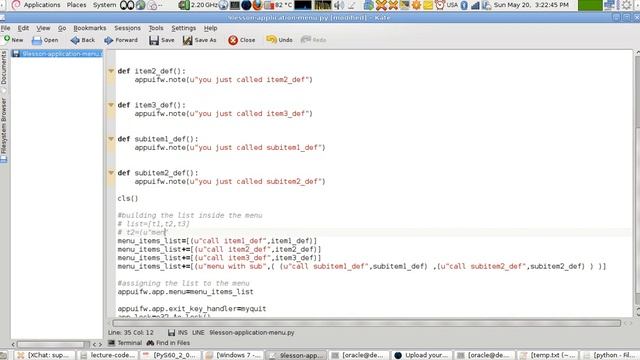Click the exit_key_handler=myquit code line

point(192,309)
